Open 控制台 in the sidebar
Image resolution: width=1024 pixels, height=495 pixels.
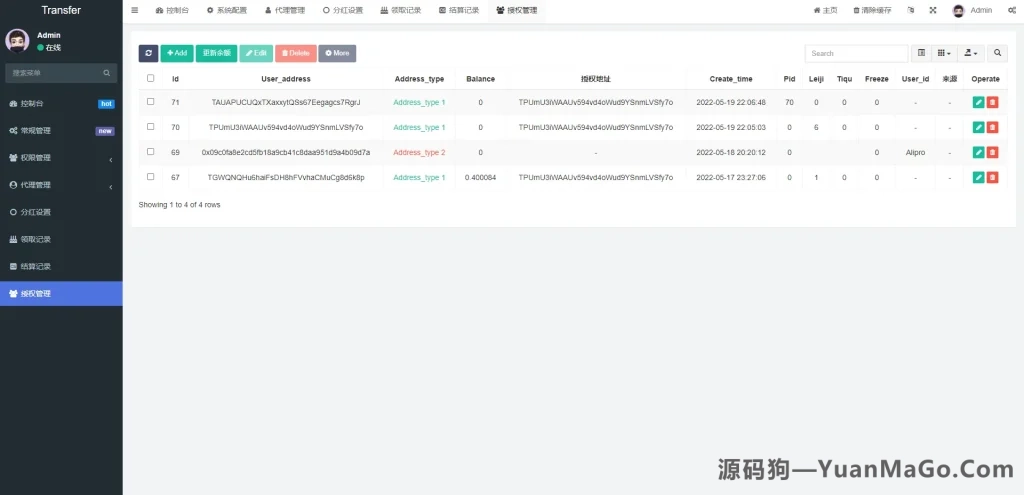61,104
